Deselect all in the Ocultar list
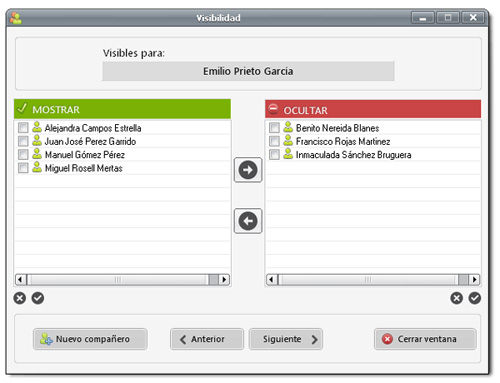Viewport: 500px width, 383px height. point(457,298)
